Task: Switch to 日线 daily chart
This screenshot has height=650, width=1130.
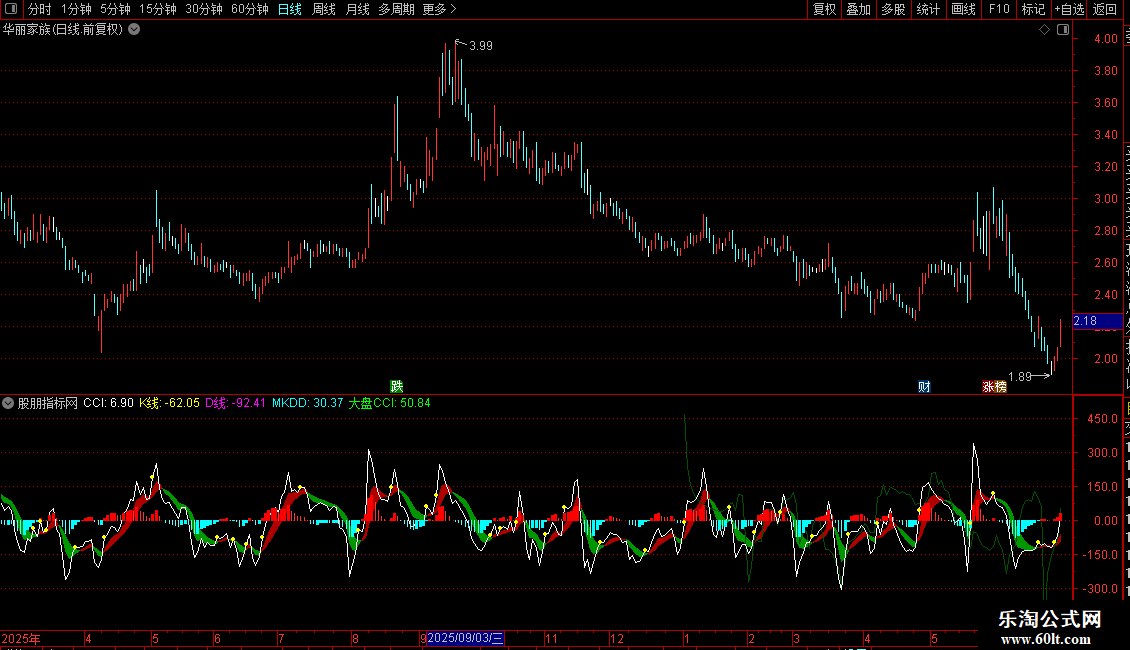Action: pos(290,9)
